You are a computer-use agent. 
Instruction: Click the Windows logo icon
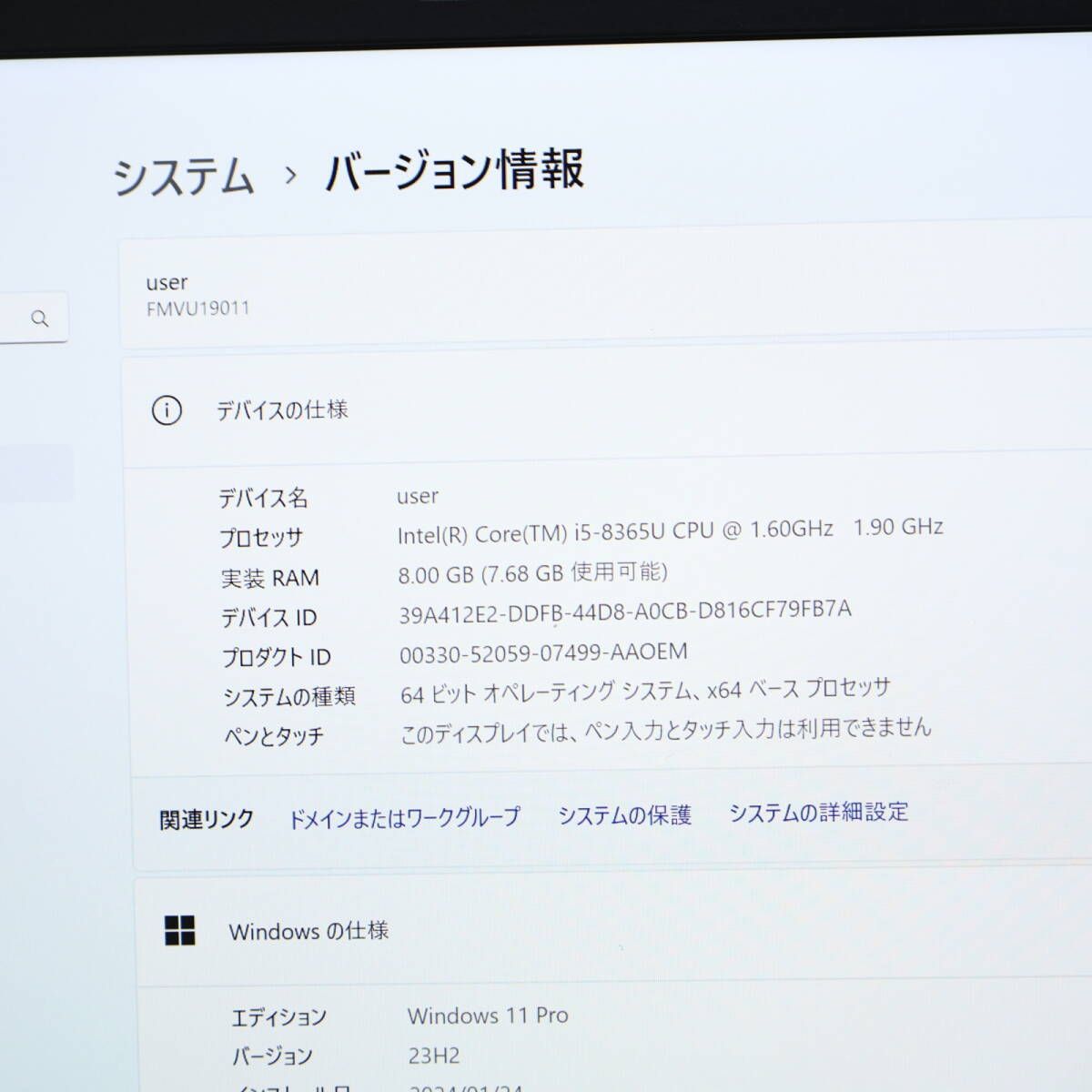(180, 930)
